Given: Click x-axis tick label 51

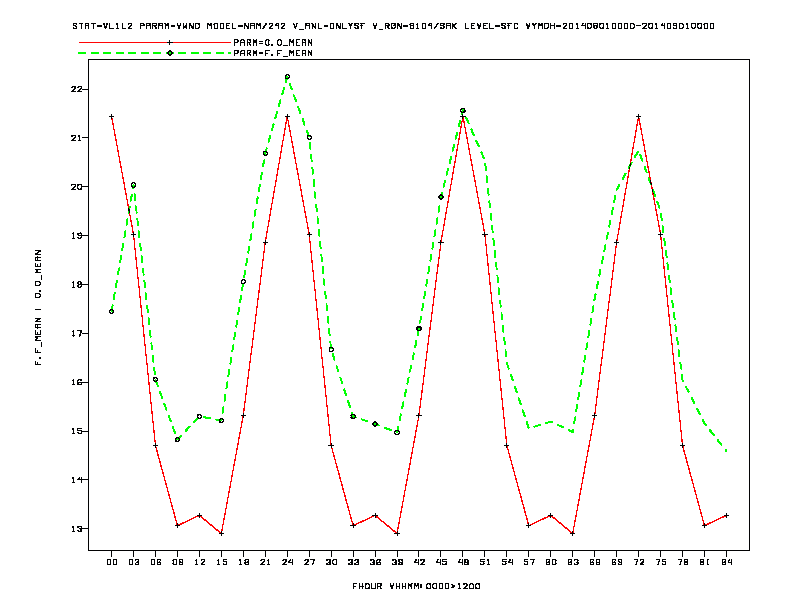Looking at the screenshot, I should point(485,562).
